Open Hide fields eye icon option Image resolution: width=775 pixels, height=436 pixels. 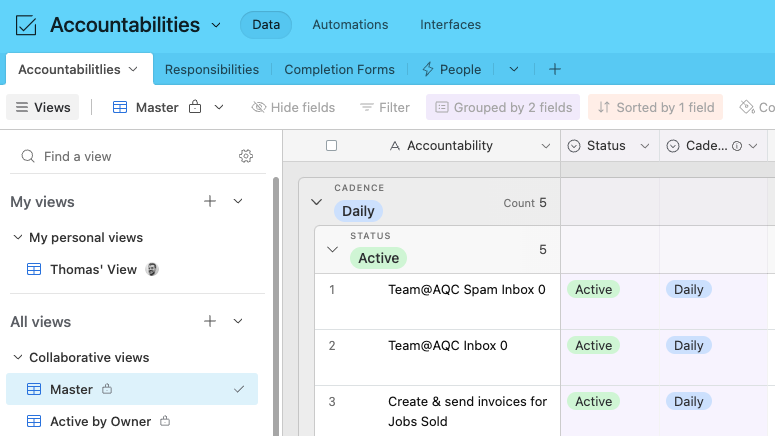pyautogui.click(x=259, y=107)
